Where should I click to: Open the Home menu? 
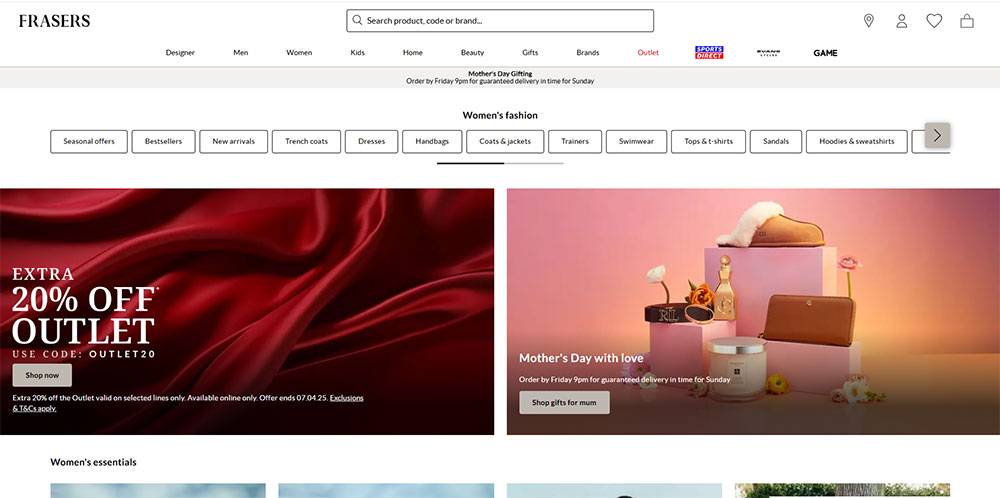click(x=413, y=53)
